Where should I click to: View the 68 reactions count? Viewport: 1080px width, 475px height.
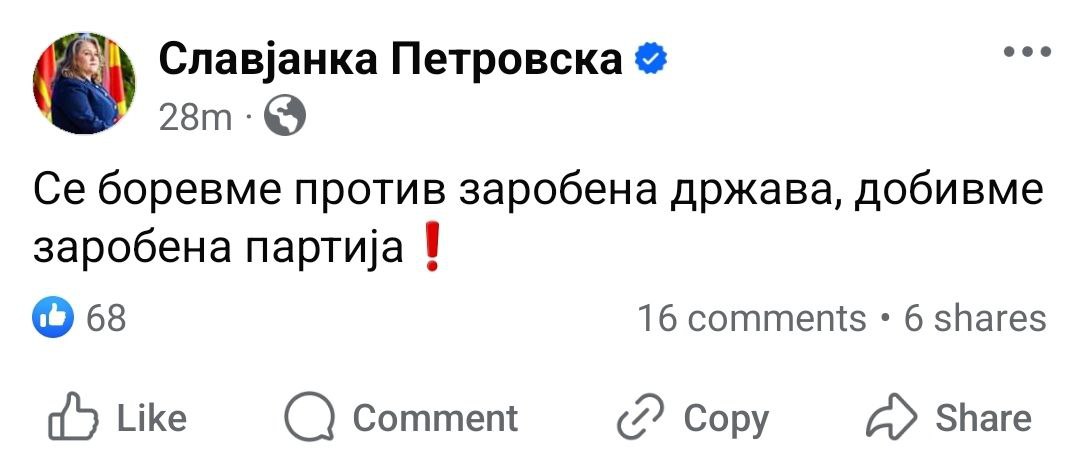[107, 318]
